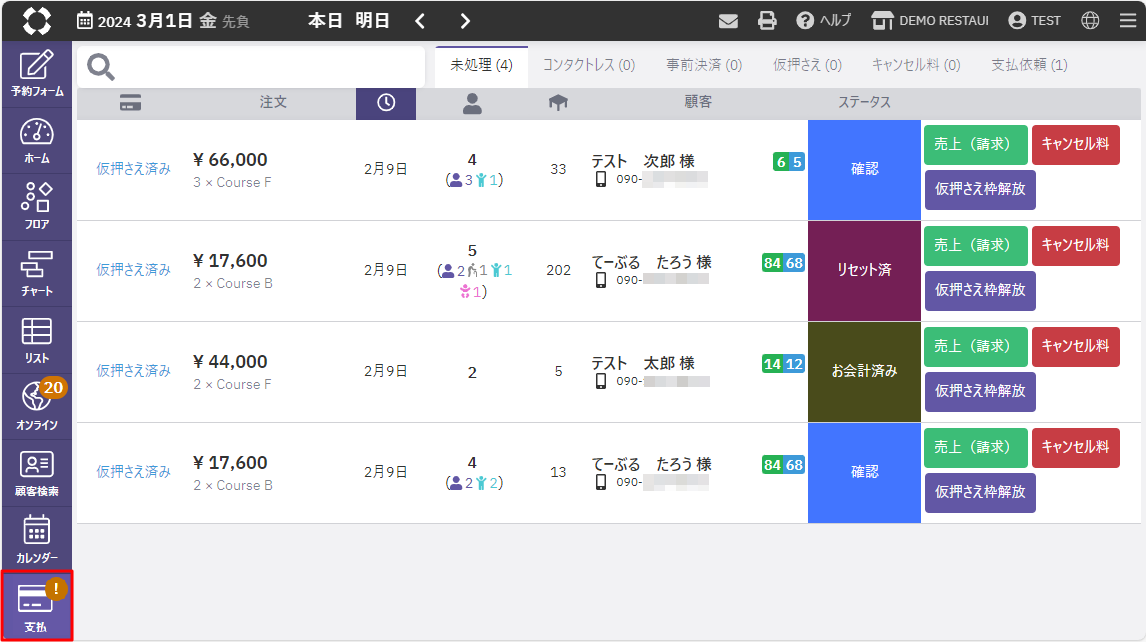
Task: Switch to 仮押さえ (0) tab
Action: pyautogui.click(x=807, y=65)
